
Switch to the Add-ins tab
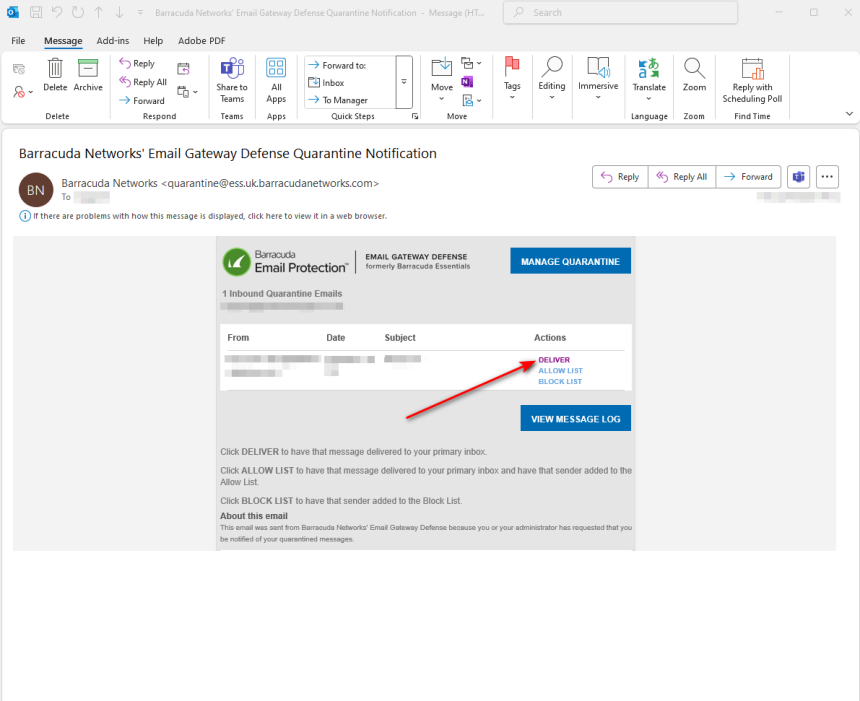coord(112,41)
